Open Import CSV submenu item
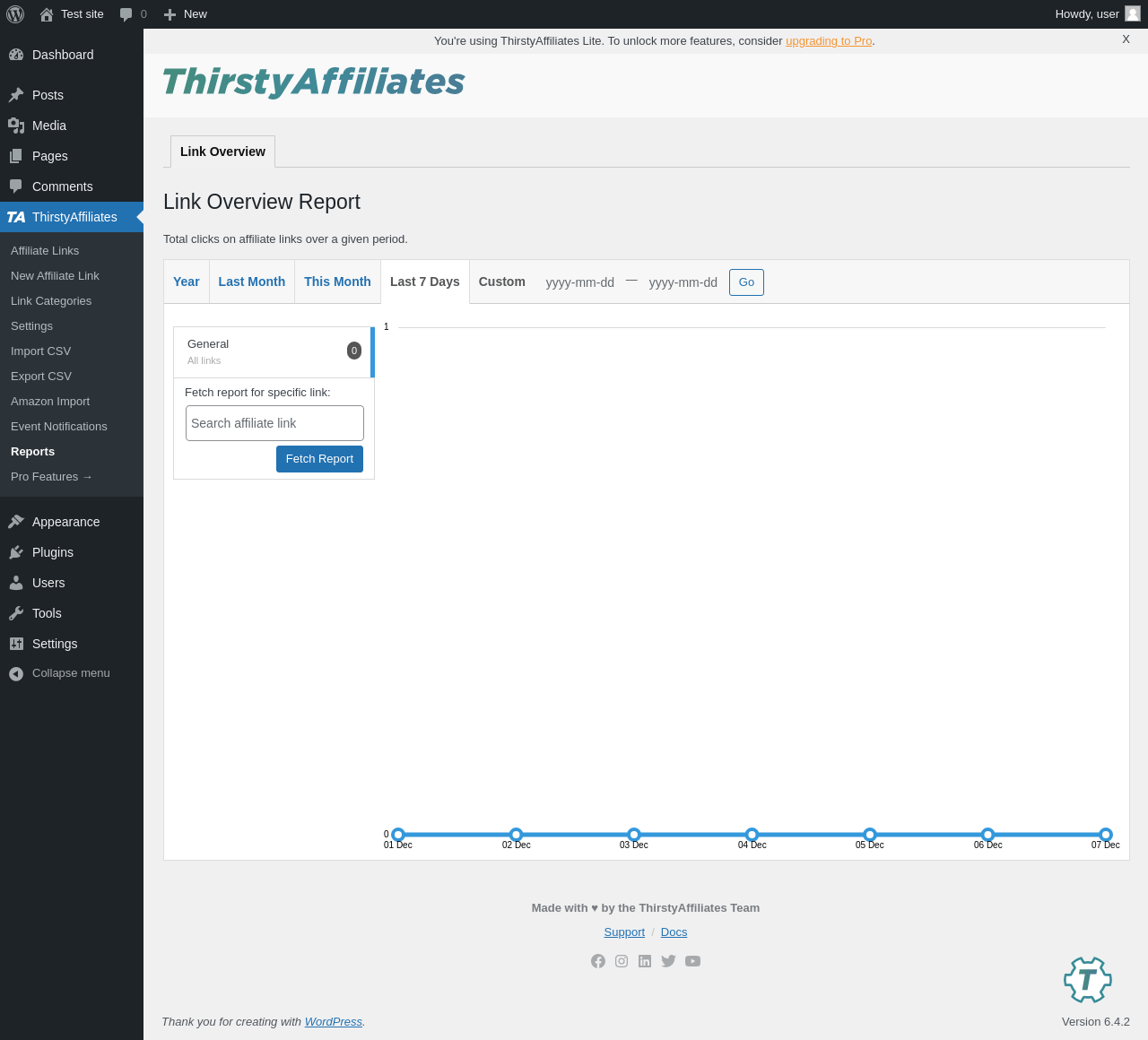Image resolution: width=1148 pixels, height=1040 pixels. coord(40,351)
